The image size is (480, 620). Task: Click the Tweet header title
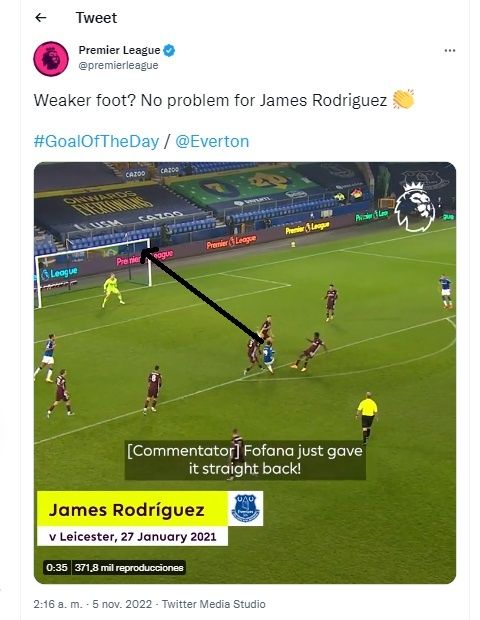tap(96, 18)
